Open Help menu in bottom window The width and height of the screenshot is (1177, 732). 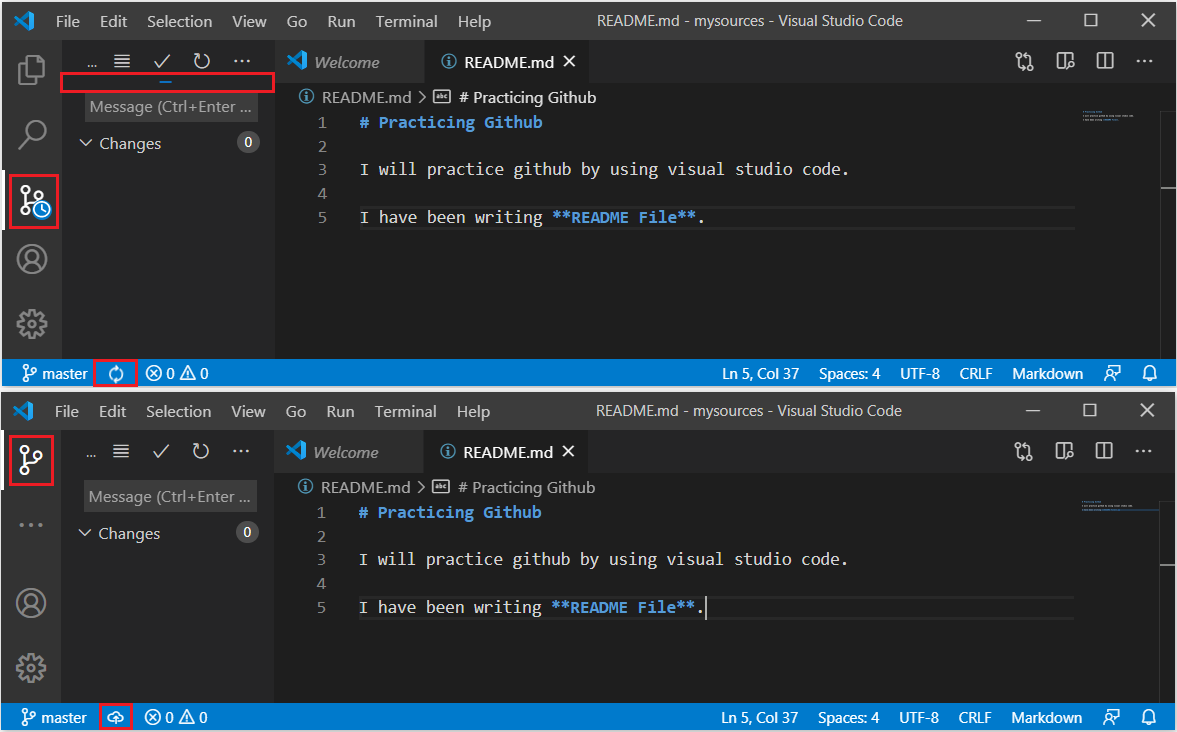point(473,411)
